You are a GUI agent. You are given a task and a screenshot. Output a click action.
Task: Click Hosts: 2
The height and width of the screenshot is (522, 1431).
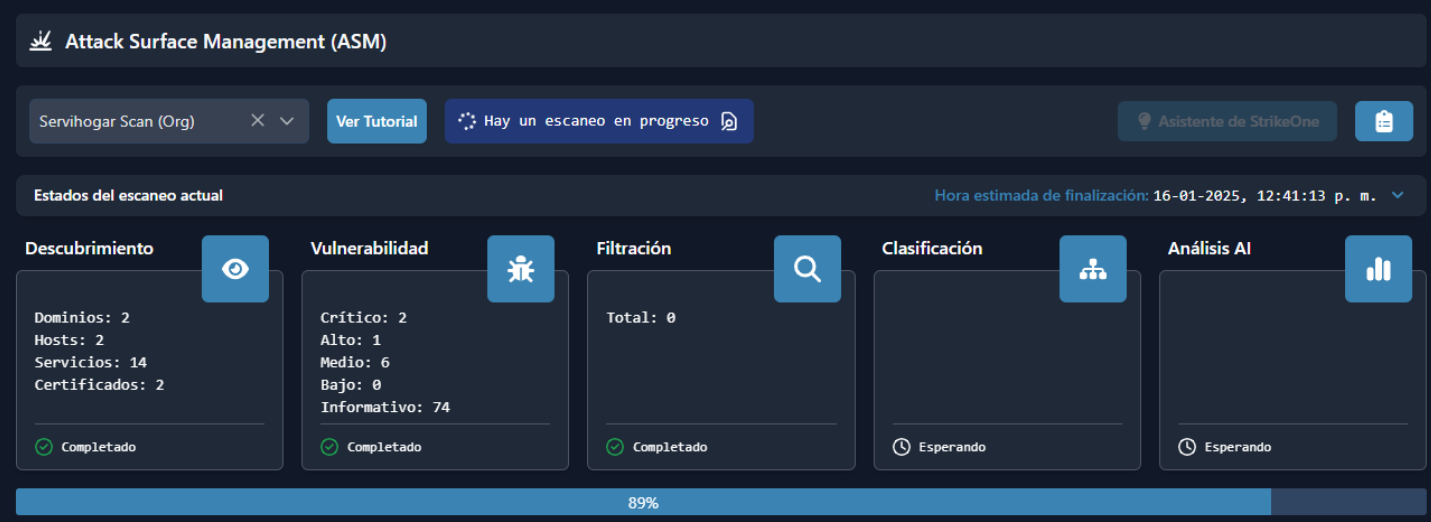pos(69,340)
